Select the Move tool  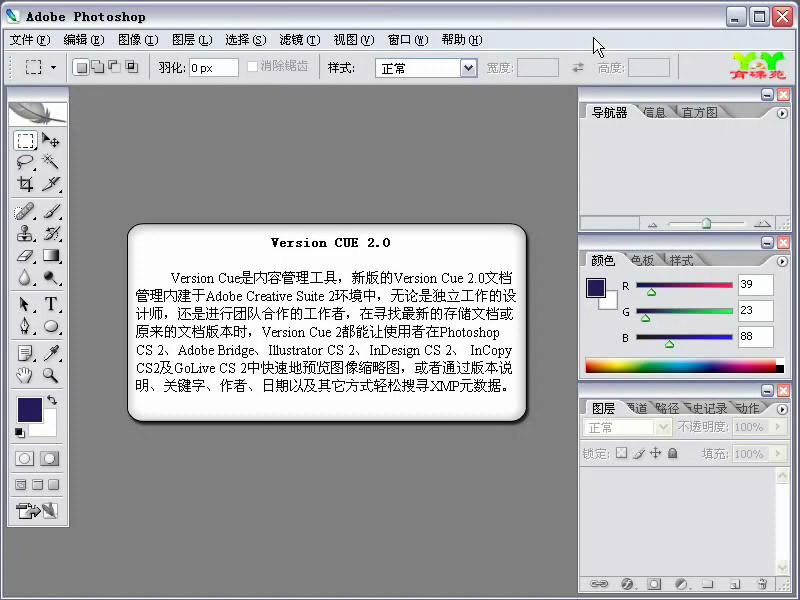pos(51,140)
